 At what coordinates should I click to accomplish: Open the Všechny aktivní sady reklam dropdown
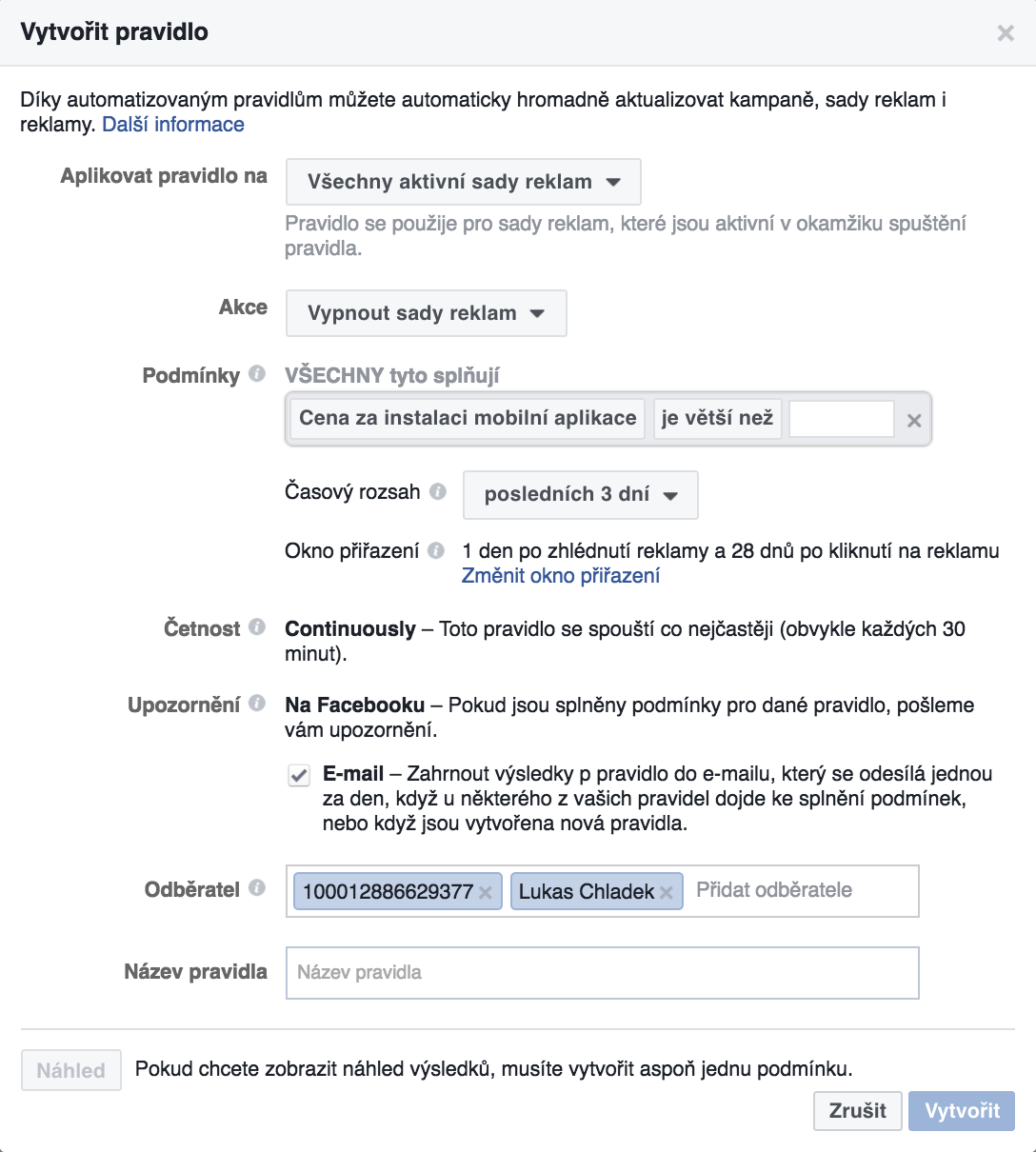tap(464, 182)
